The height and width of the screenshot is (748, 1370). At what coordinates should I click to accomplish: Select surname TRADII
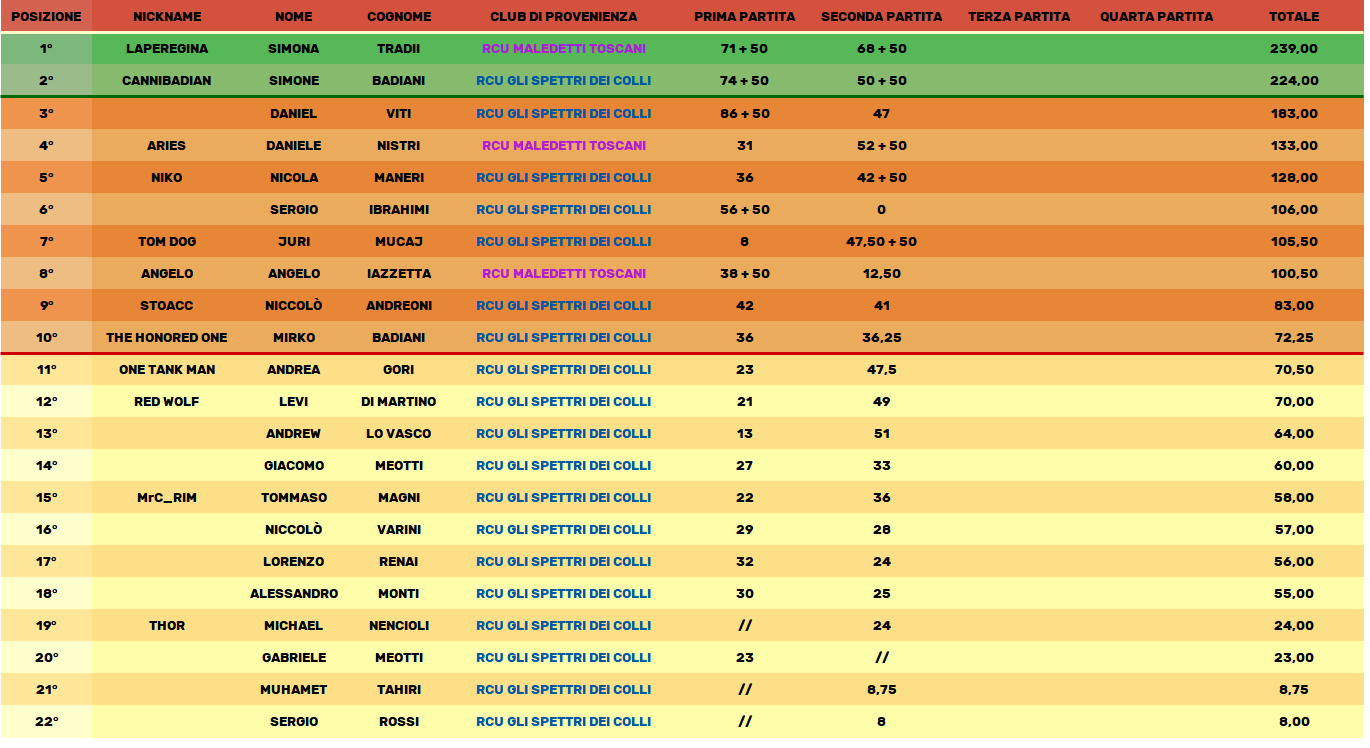tap(399, 49)
